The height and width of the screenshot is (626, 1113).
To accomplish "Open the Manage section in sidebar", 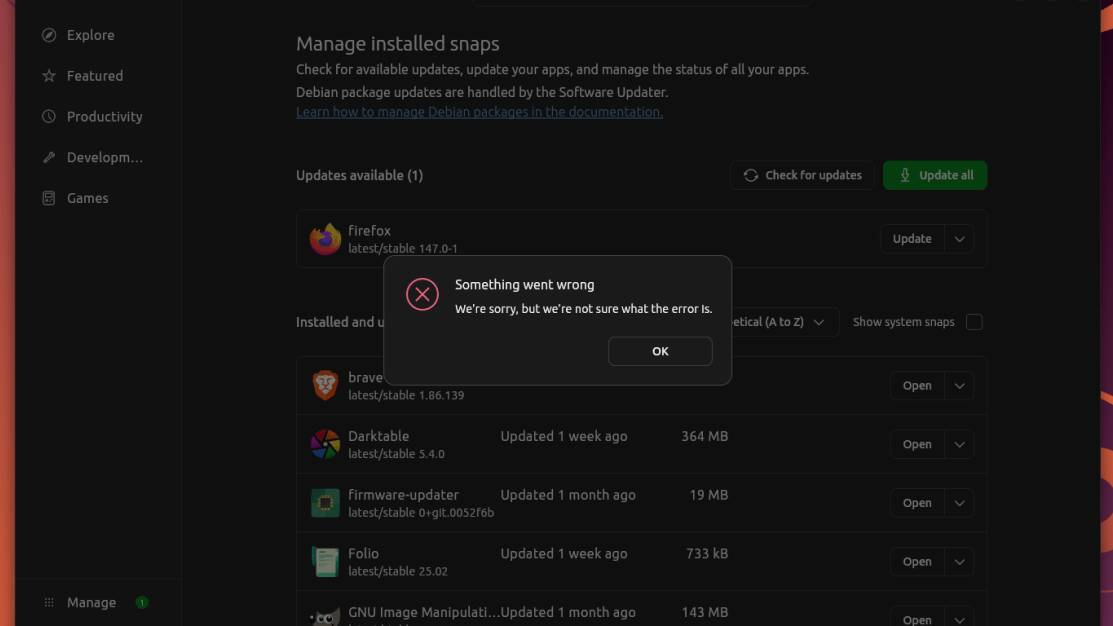I will pyautogui.click(x=91, y=603).
